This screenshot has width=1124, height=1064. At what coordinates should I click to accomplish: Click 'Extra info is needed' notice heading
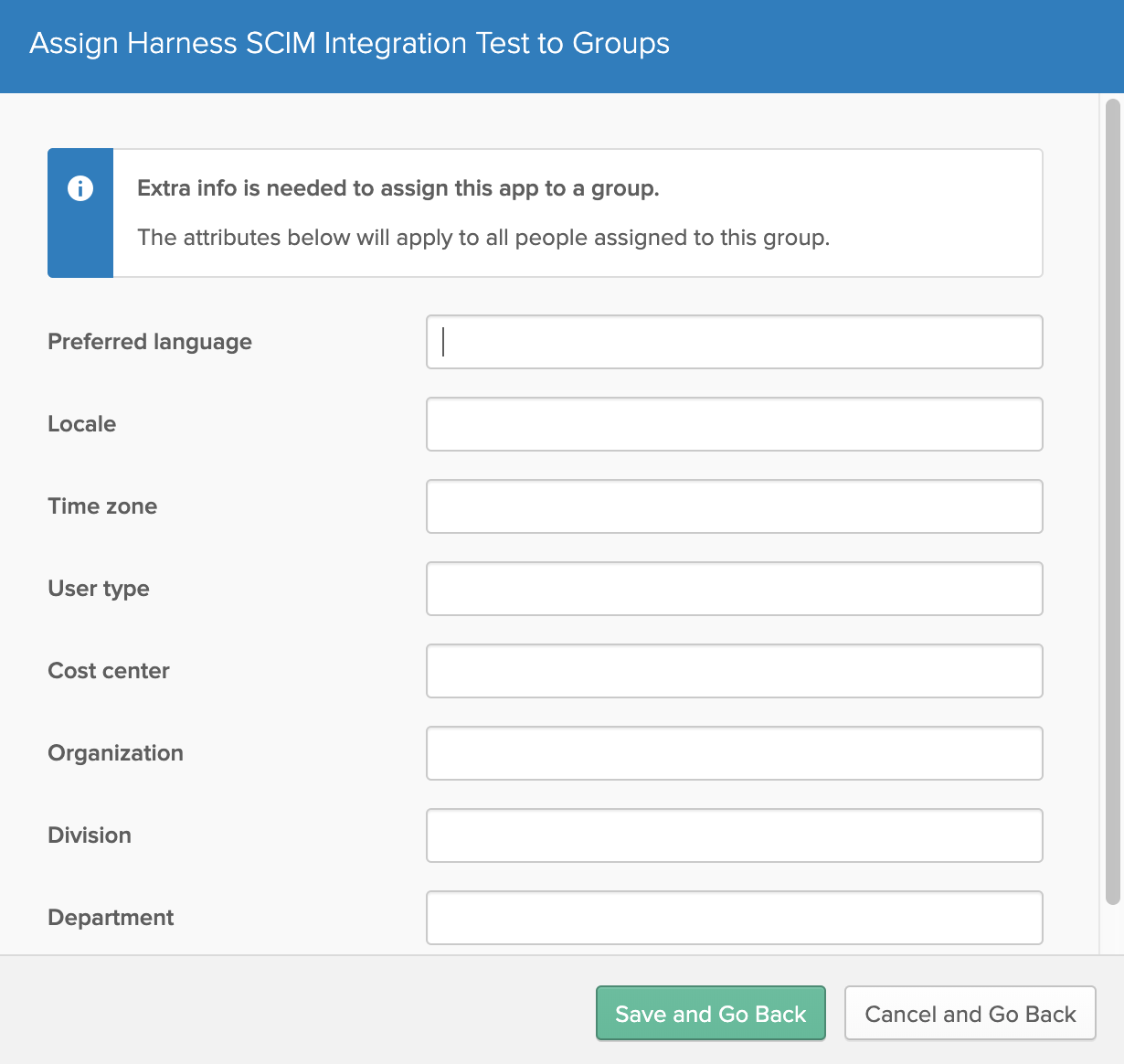[398, 188]
